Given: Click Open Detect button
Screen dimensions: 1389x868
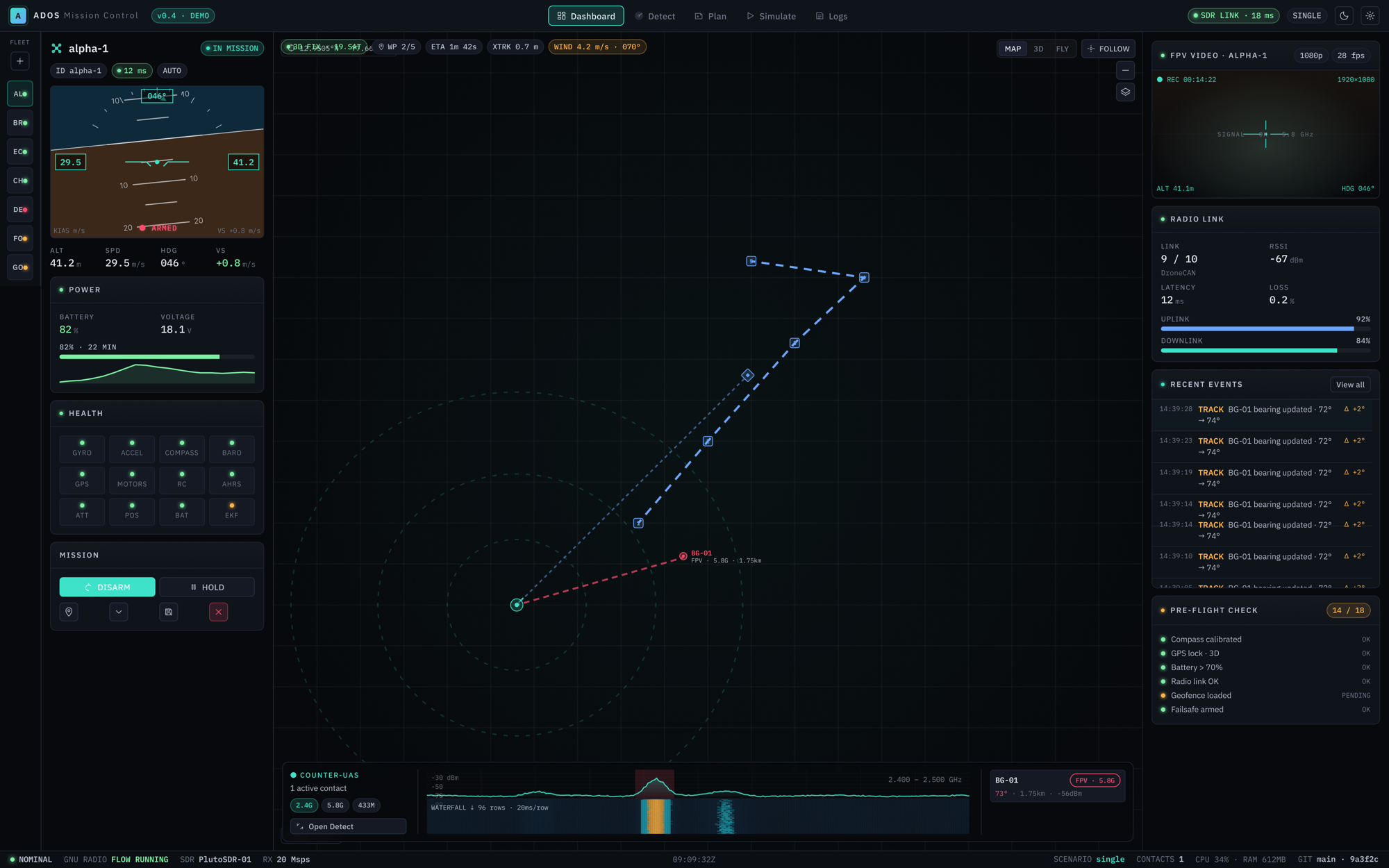Looking at the screenshot, I should (348, 826).
